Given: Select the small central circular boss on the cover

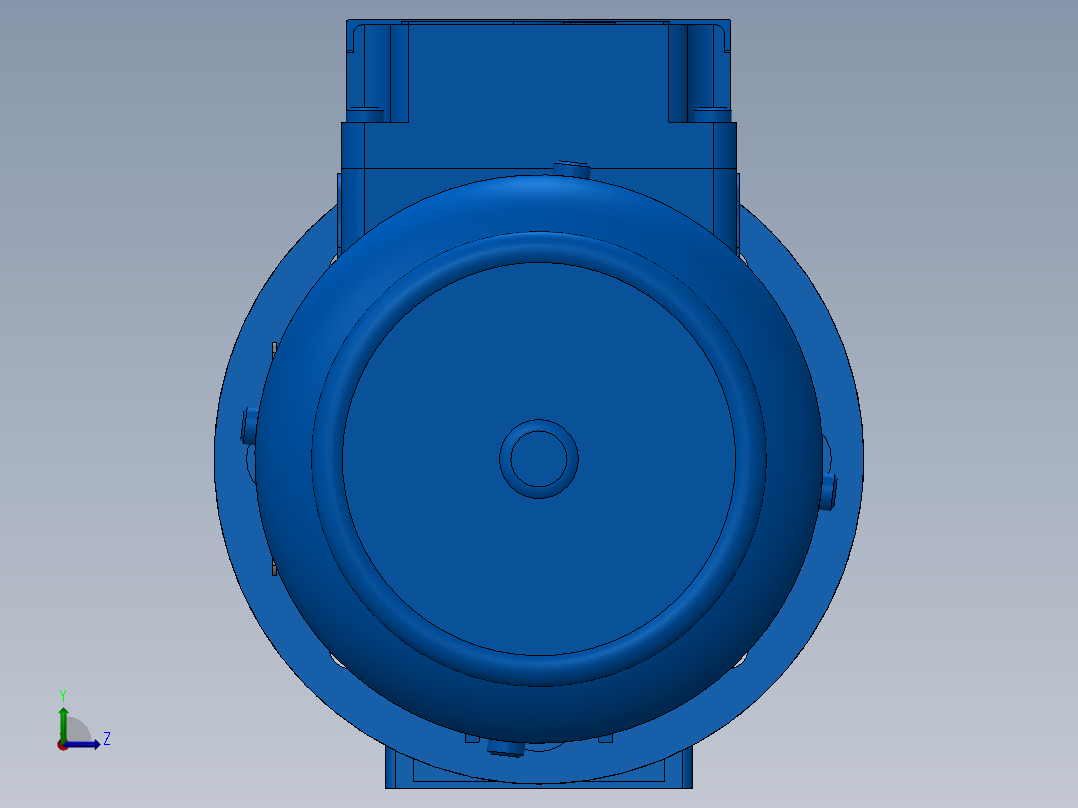Looking at the screenshot, I should pos(539,459).
